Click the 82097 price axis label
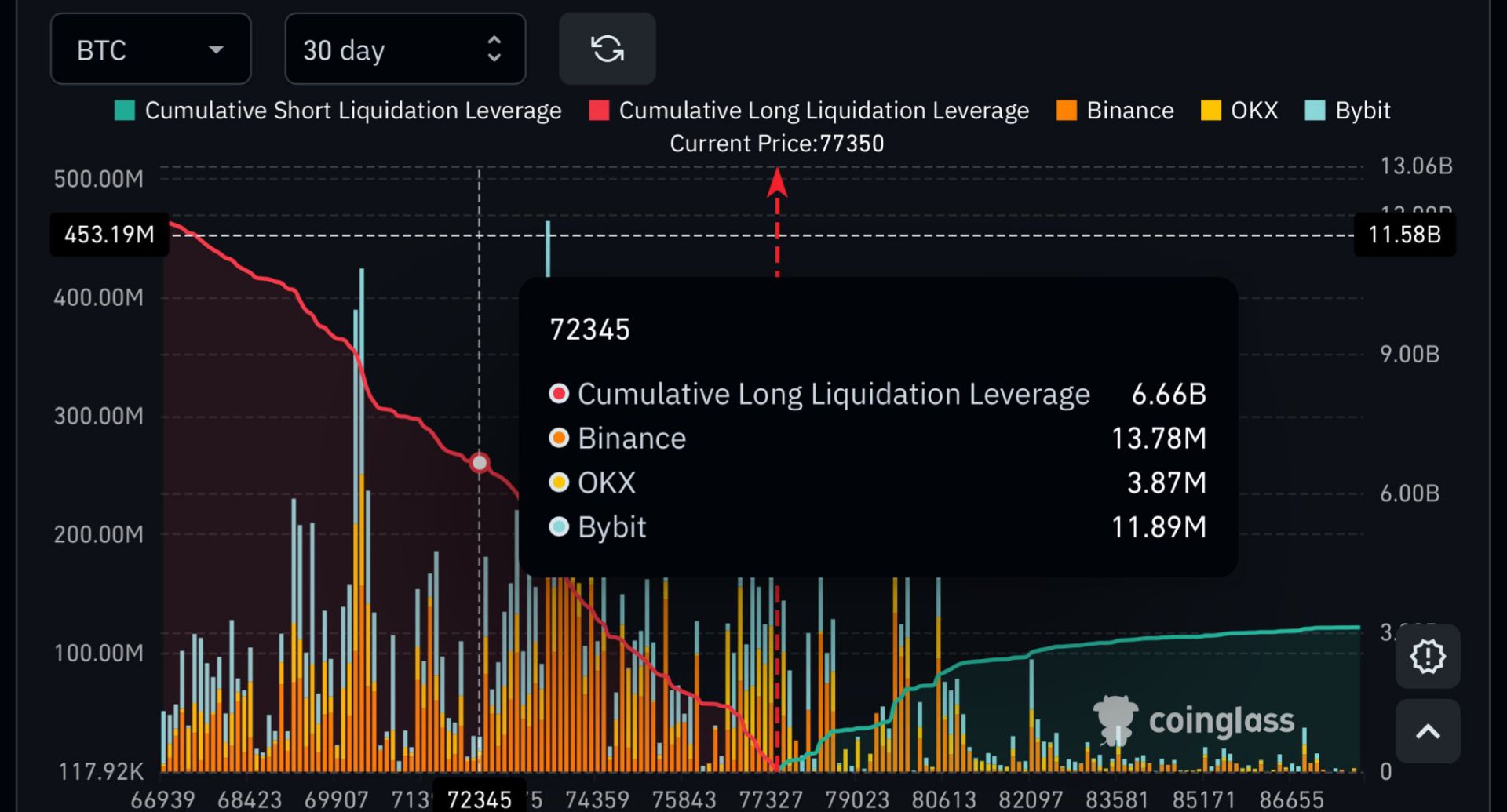The height and width of the screenshot is (812, 1507). 1031,799
